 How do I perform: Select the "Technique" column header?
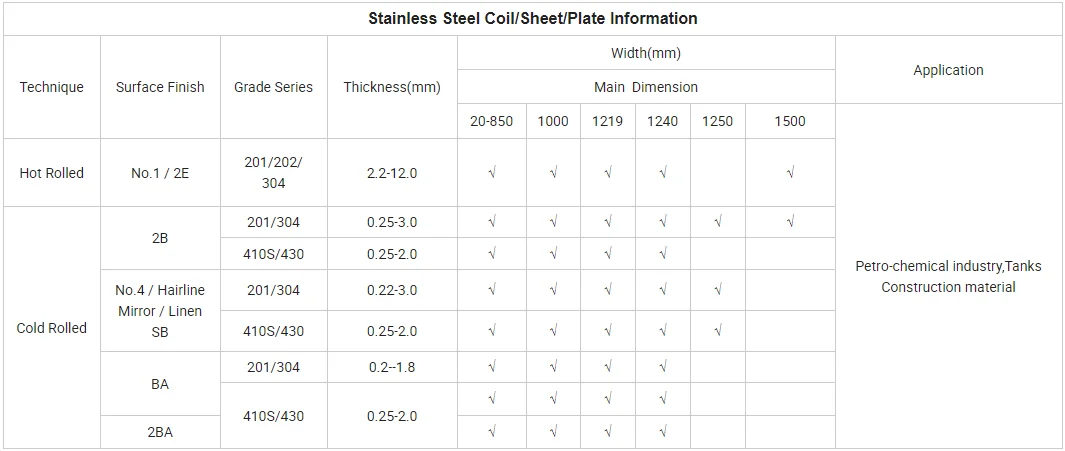click(x=51, y=87)
